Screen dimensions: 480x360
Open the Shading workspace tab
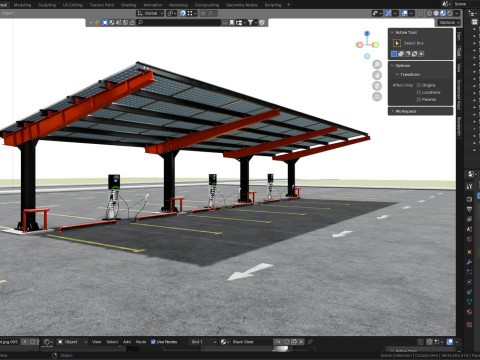click(129, 5)
